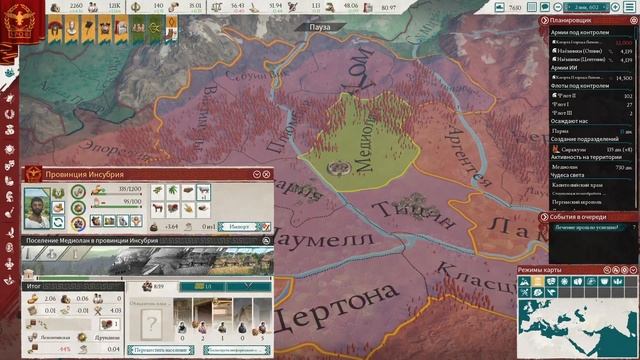Open second tab on settlement image strip

pos(52,253)
